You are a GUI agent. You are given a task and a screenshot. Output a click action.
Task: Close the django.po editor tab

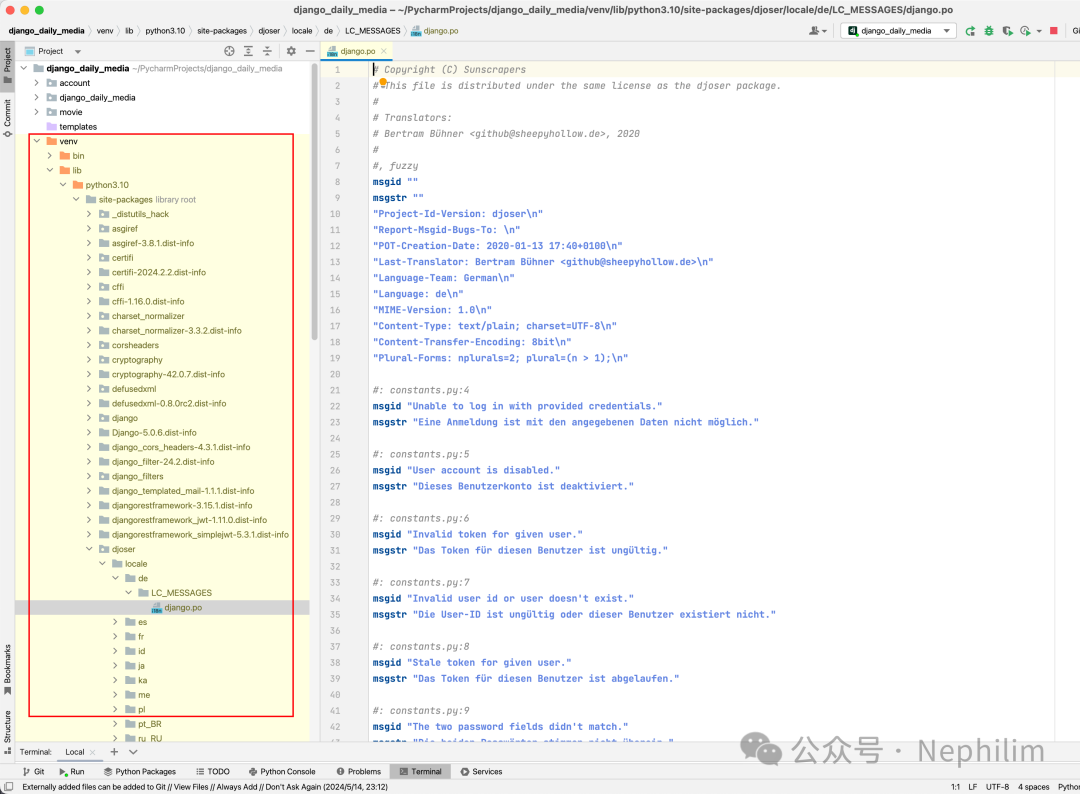coord(384,51)
